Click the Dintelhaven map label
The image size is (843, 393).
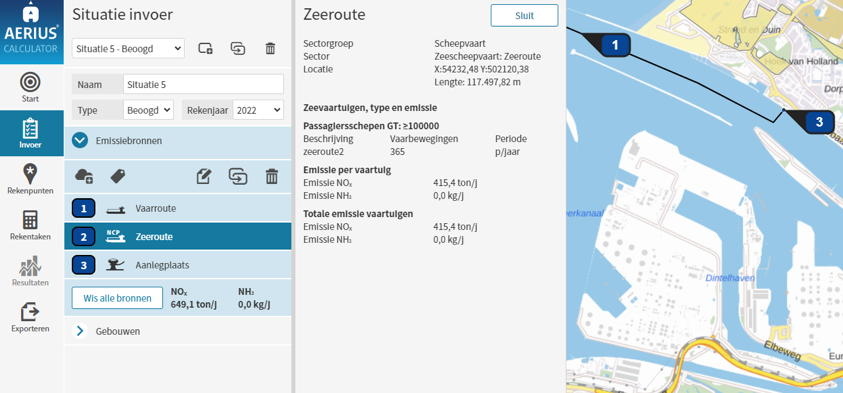[730, 278]
